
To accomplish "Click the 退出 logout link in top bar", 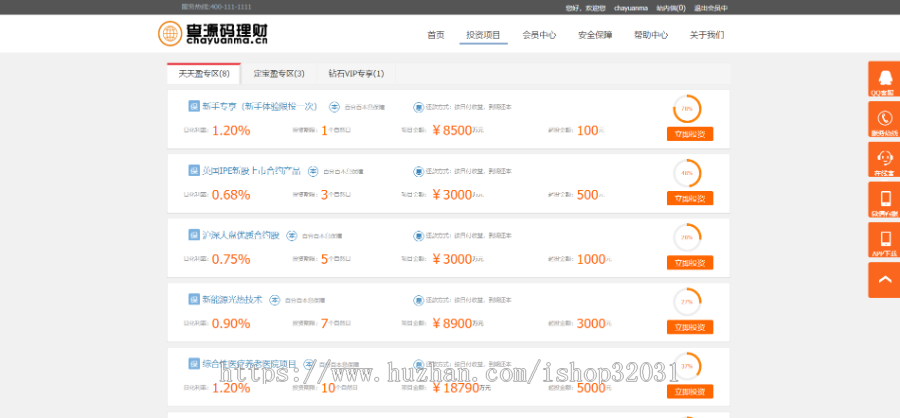I will coord(711,8).
